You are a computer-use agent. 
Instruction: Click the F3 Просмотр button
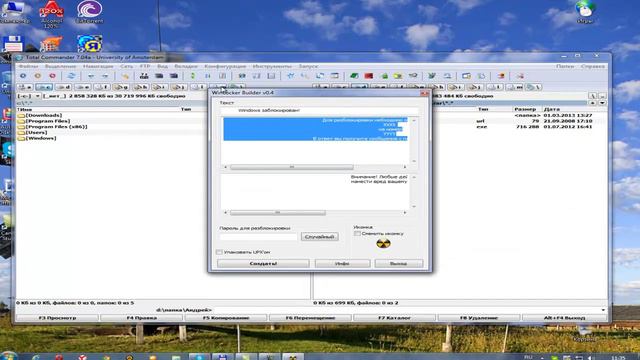point(57,318)
